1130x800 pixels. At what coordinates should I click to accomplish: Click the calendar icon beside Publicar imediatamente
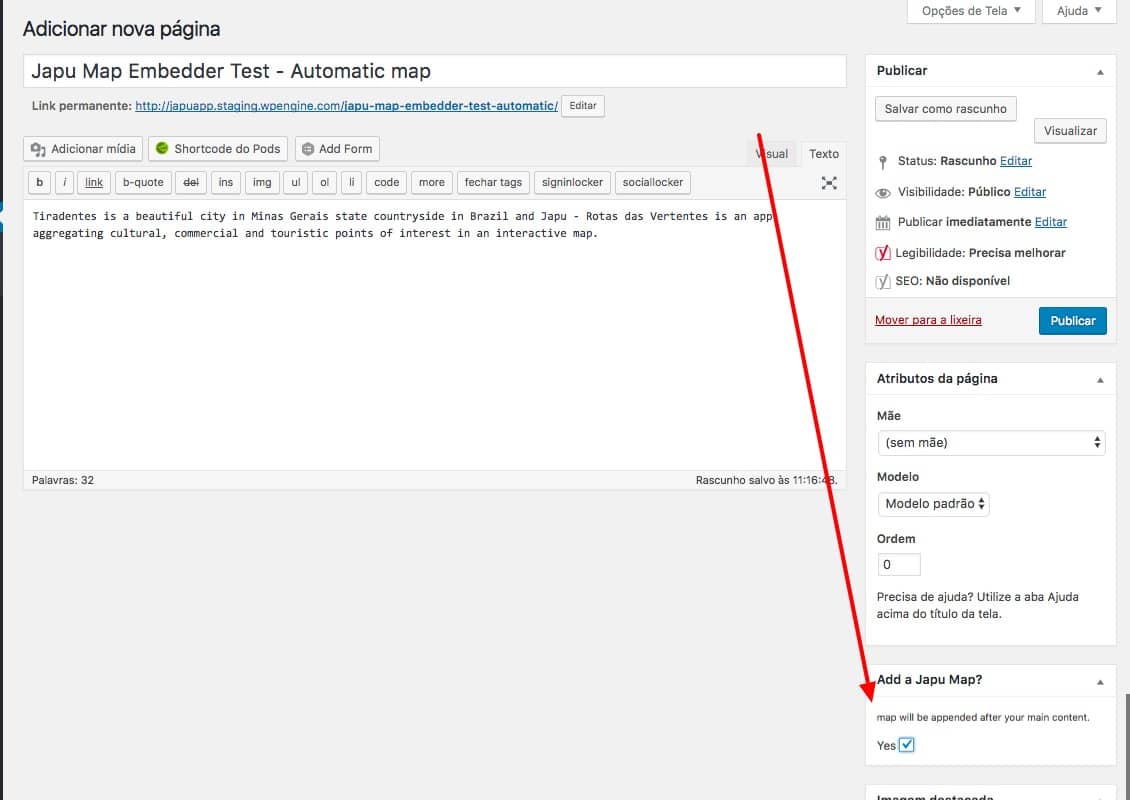[x=883, y=223]
